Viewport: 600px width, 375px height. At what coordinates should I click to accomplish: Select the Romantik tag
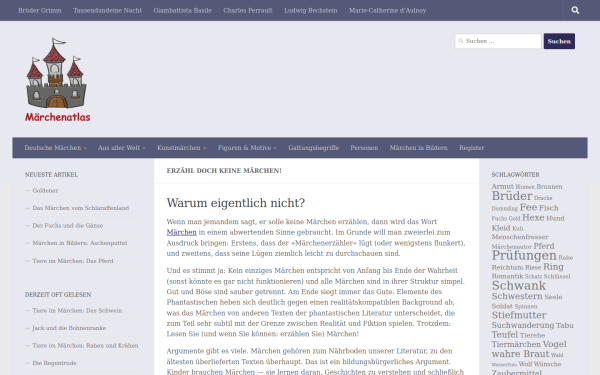507,276
